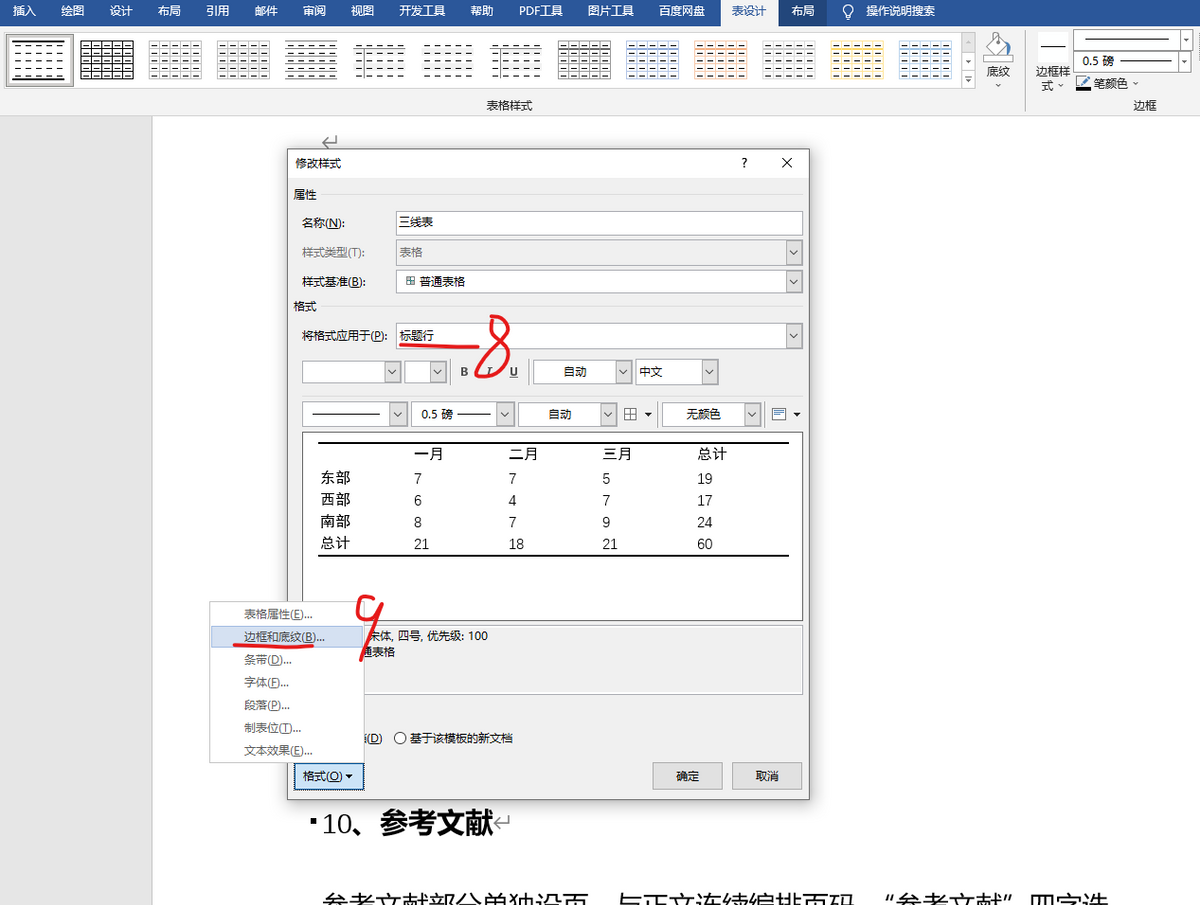The image size is (1200, 905).
Task: Click the borders grid icon in the dialog
Action: [630, 414]
